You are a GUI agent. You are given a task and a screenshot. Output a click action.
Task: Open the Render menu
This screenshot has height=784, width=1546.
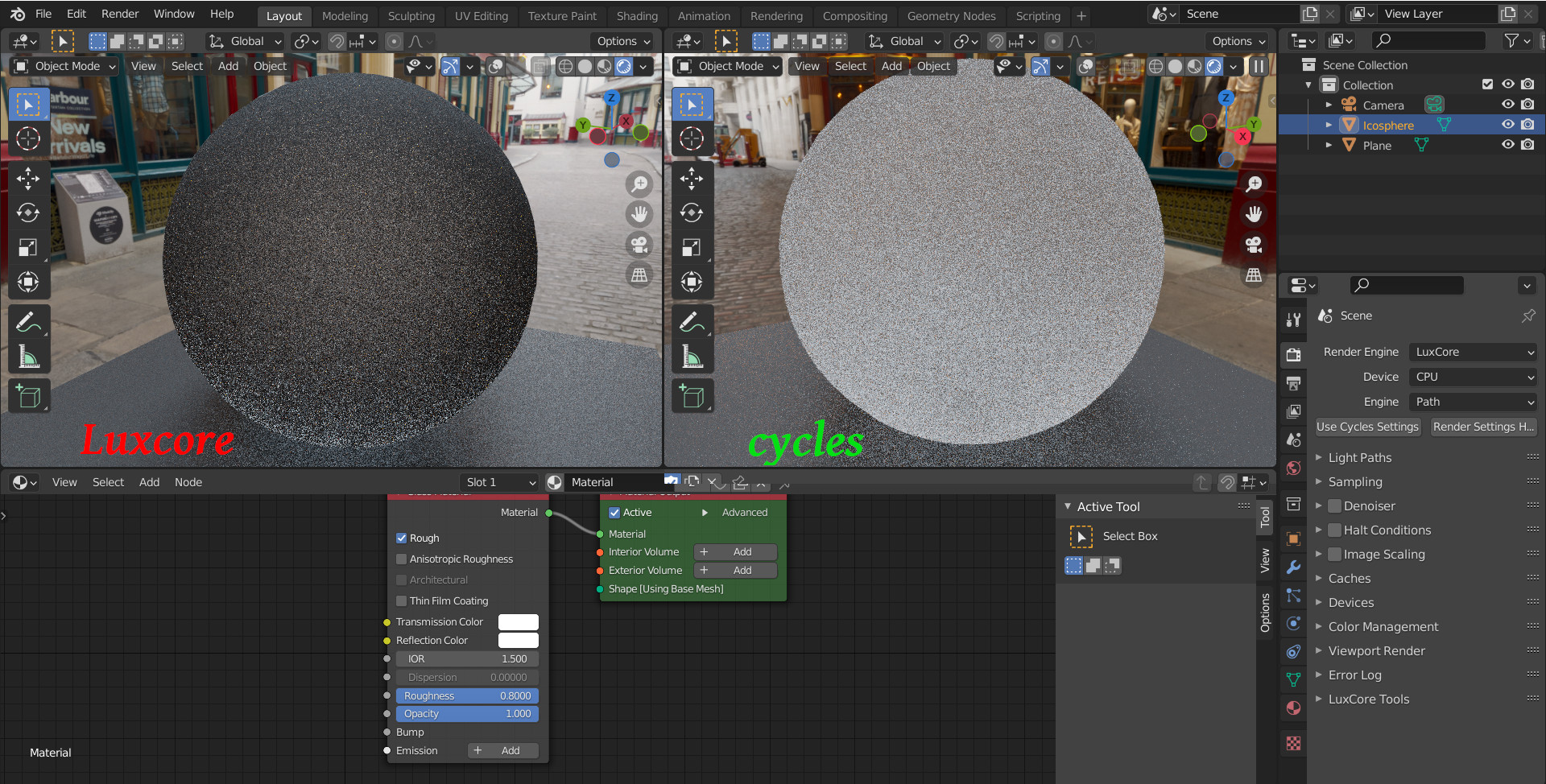click(x=119, y=14)
